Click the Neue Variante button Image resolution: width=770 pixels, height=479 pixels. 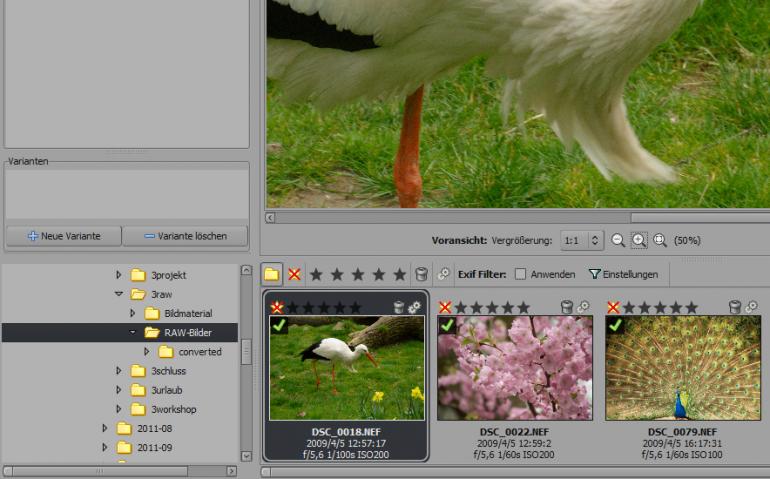[64, 236]
